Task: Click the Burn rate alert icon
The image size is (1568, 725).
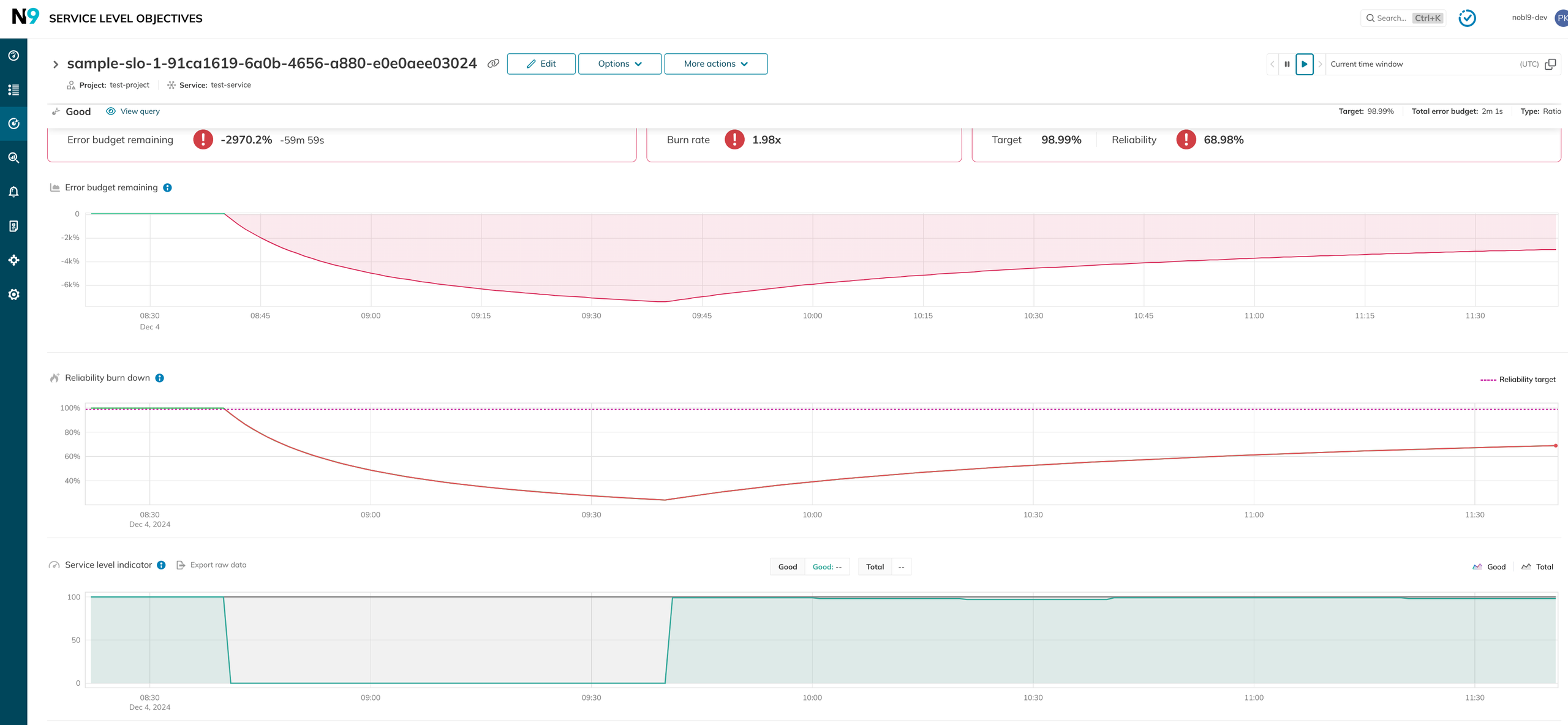Action: coord(734,140)
